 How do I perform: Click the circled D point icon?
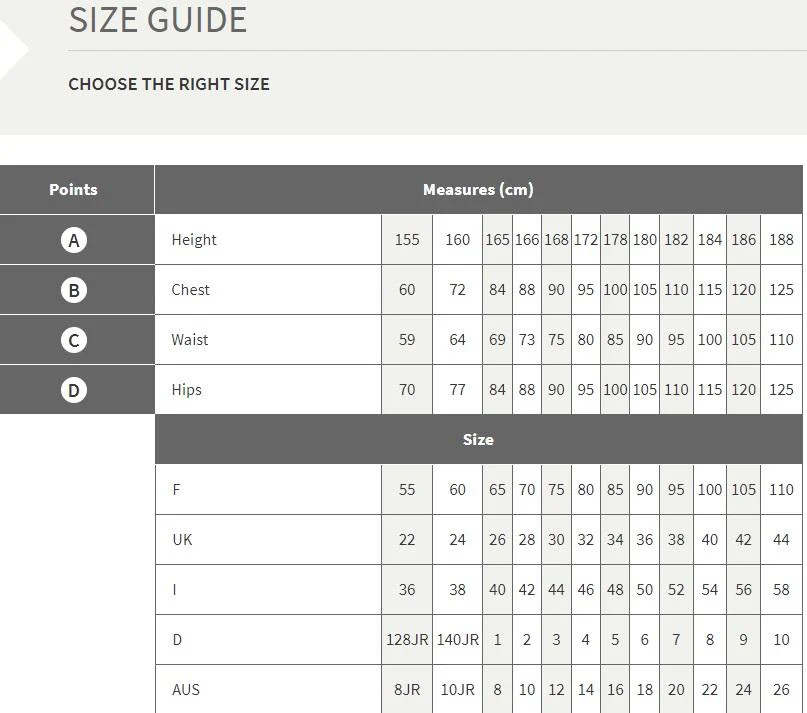coord(74,390)
